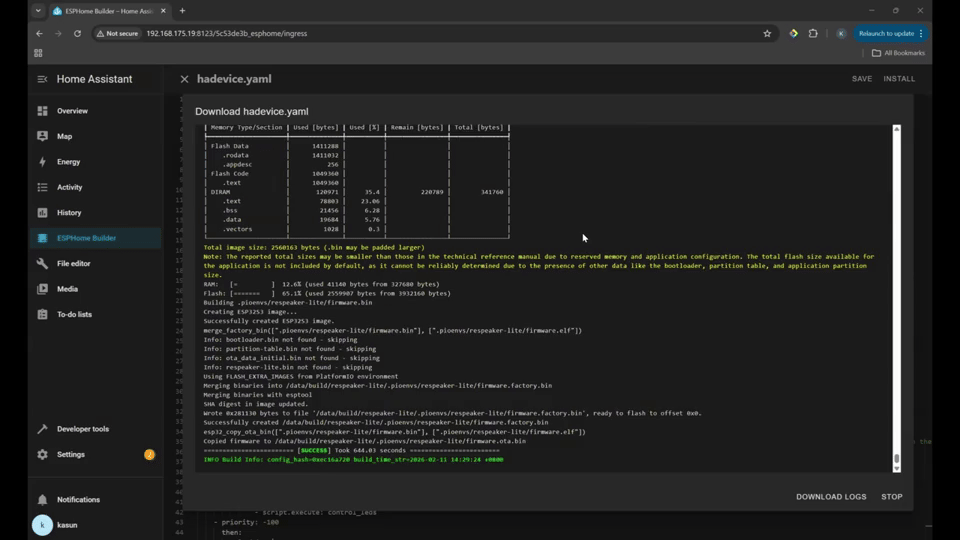Viewport: 960px width, 540px height.
Task: Open the Media panel
Action: 67,289
